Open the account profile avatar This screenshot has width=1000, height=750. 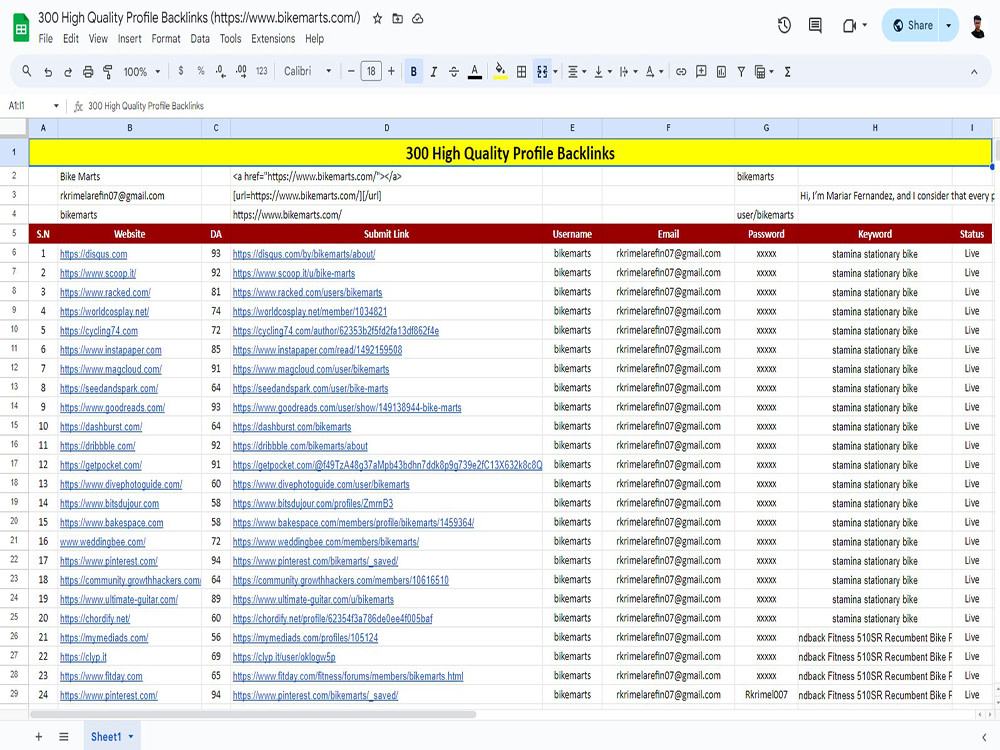click(978, 26)
